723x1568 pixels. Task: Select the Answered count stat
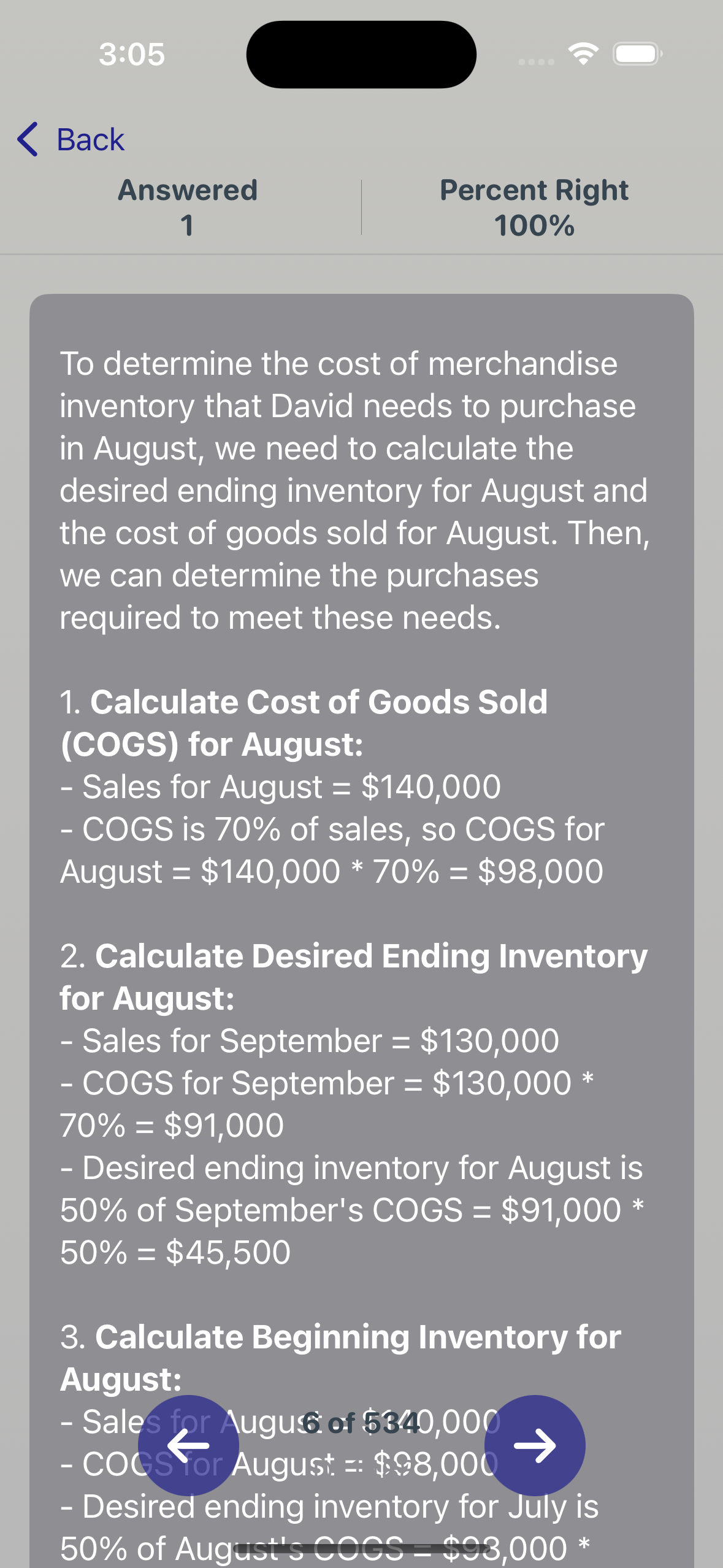(188, 207)
